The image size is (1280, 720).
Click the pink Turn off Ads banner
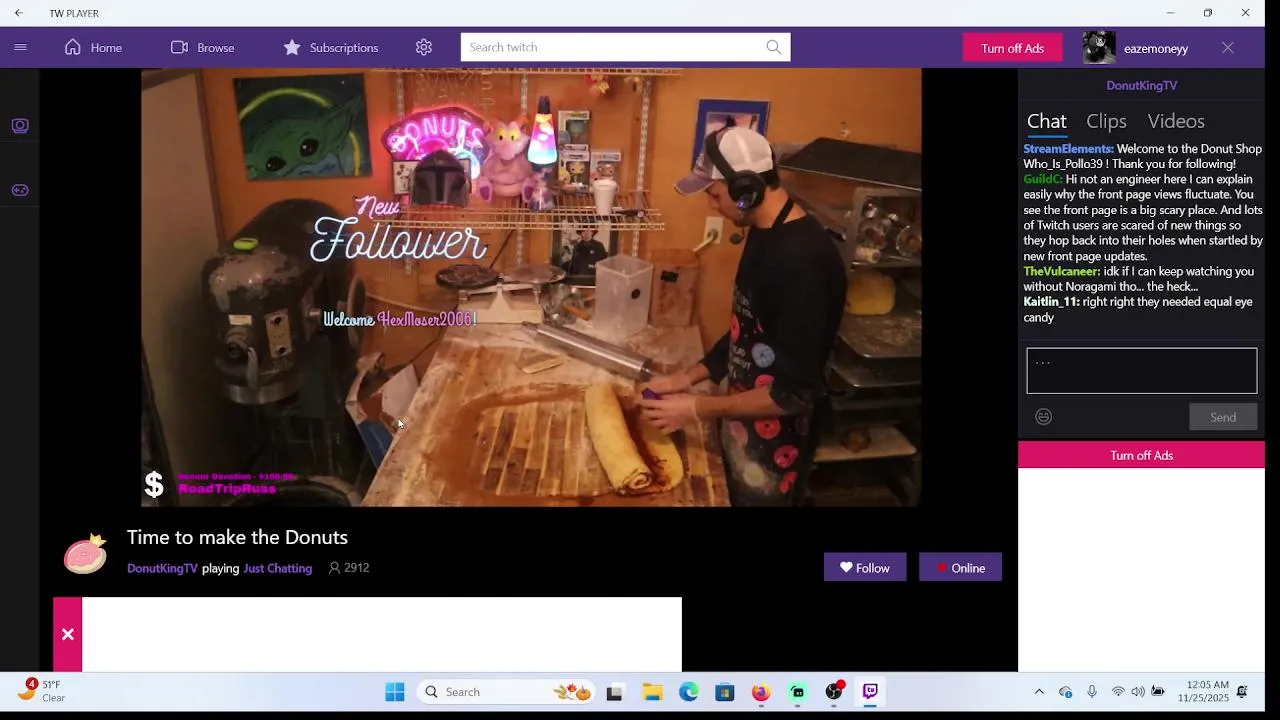click(1141, 455)
